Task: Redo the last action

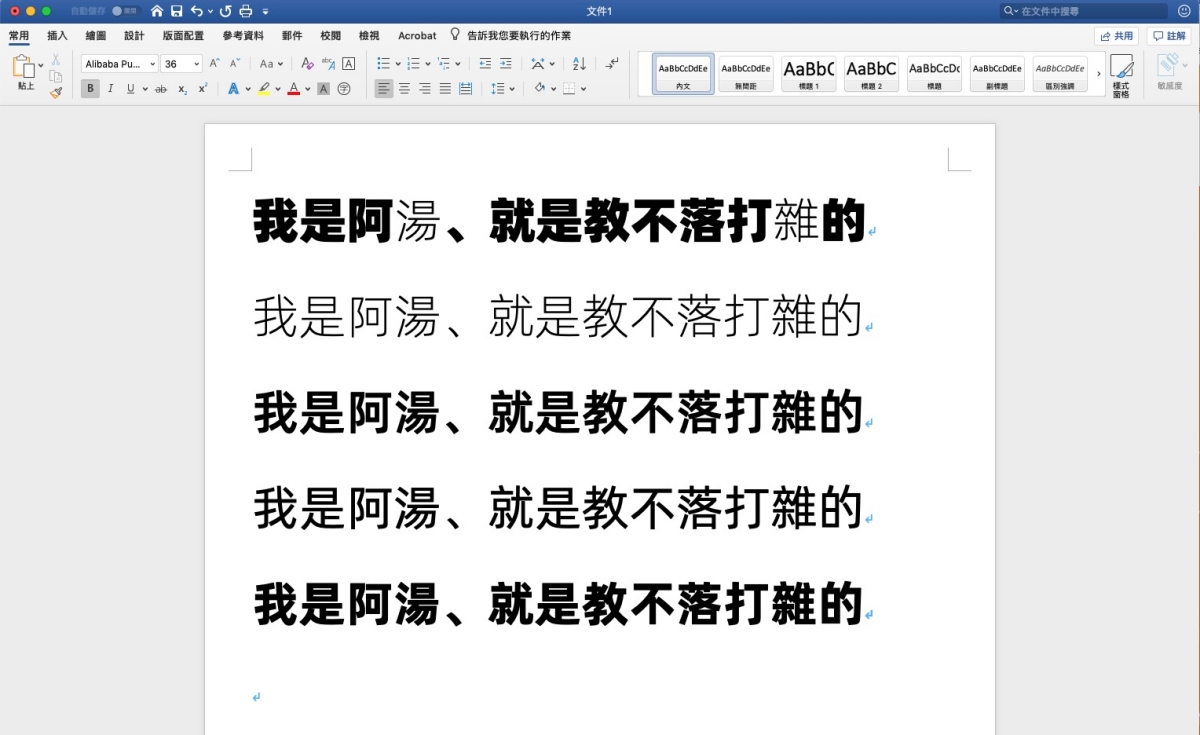Action: click(225, 11)
